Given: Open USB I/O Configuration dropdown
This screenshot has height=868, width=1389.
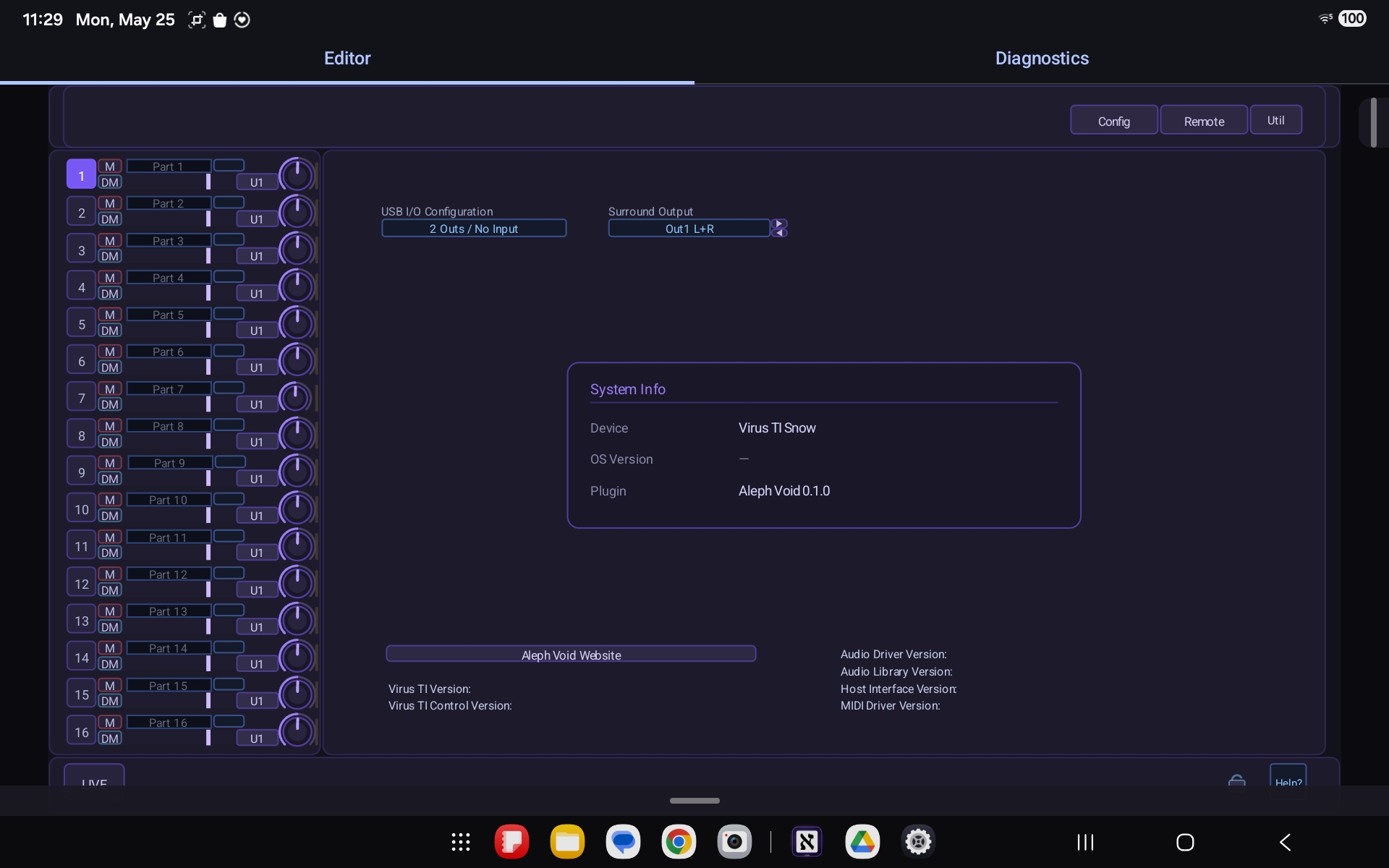Looking at the screenshot, I should tap(474, 229).
